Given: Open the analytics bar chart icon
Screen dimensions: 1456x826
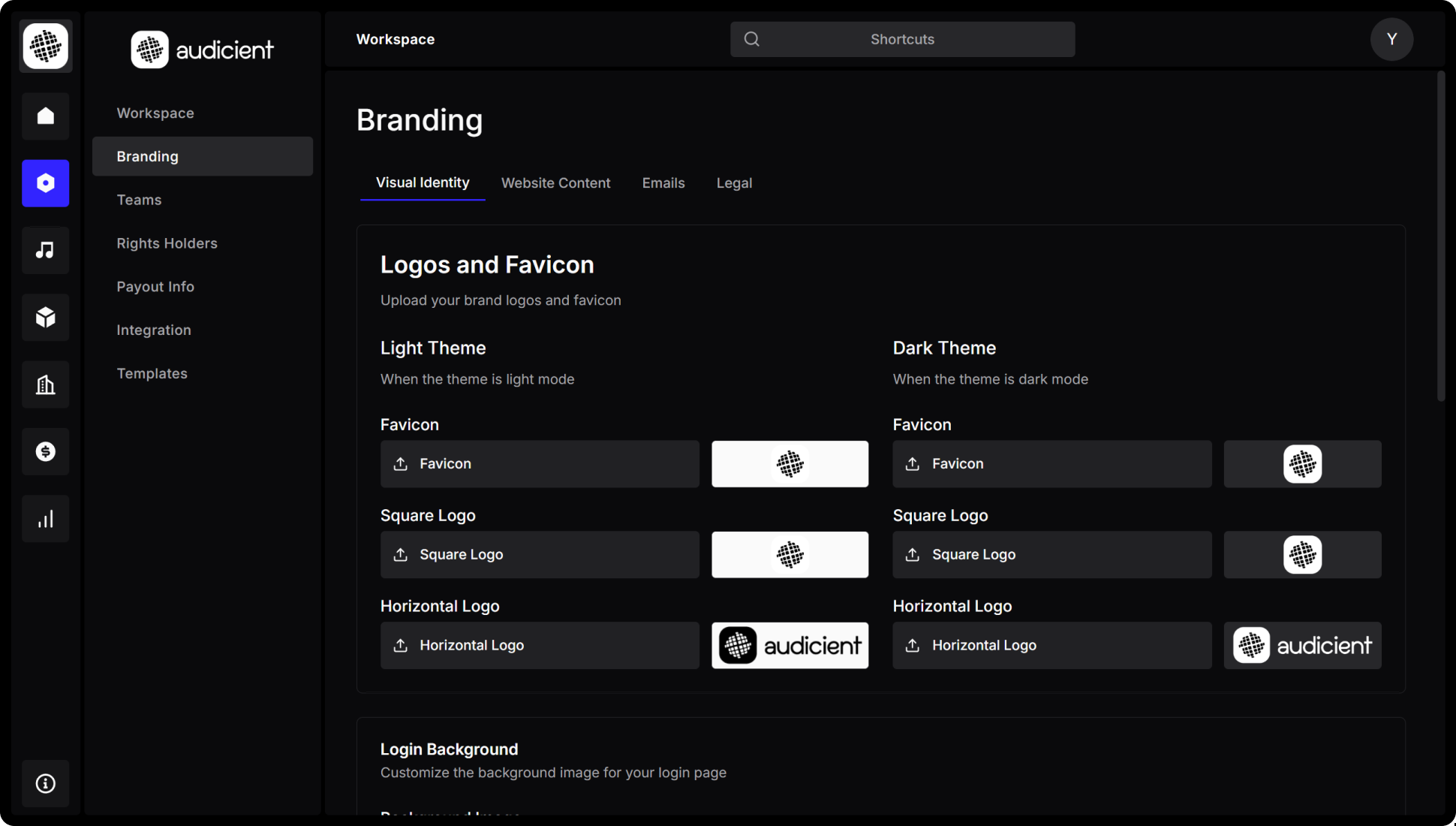Looking at the screenshot, I should coord(45,518).
